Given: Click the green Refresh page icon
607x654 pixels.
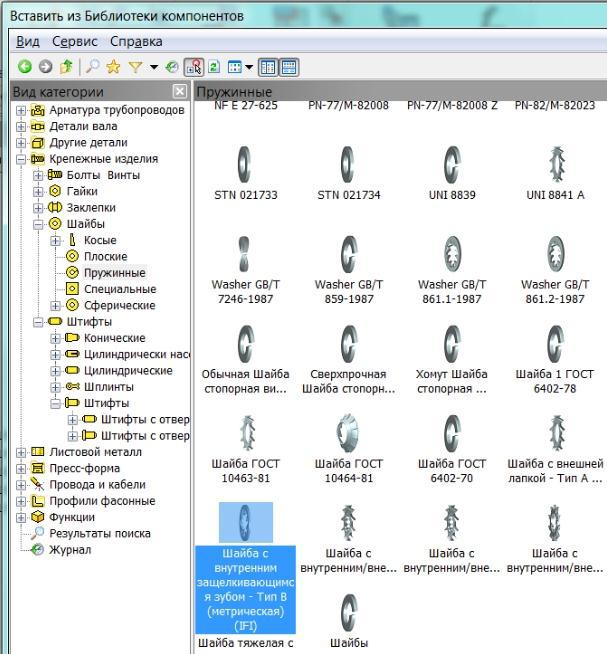Looking at the screenshot, I should (x=214, y=67).
